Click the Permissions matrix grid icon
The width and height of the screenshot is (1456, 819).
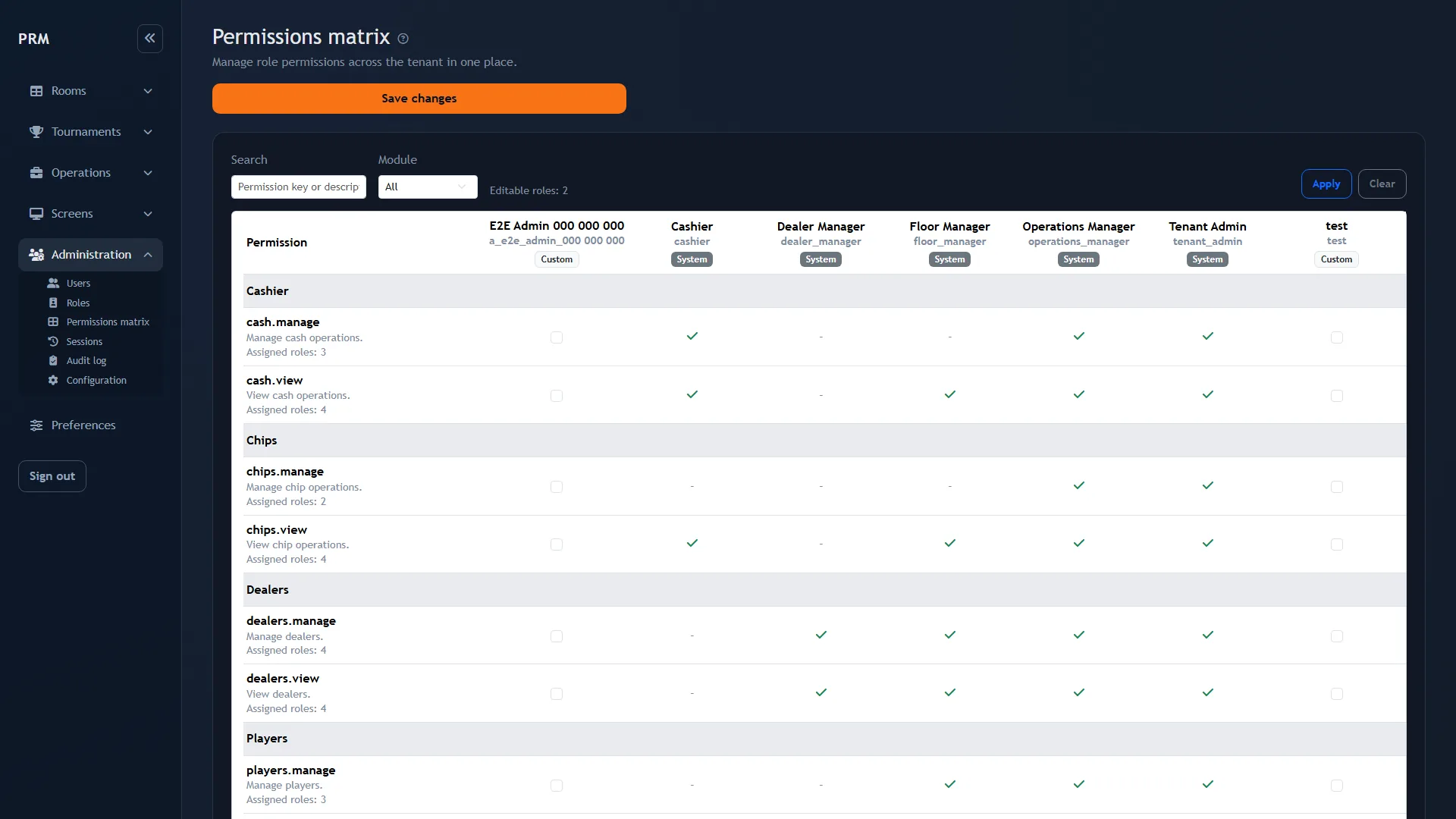[53, 322]
